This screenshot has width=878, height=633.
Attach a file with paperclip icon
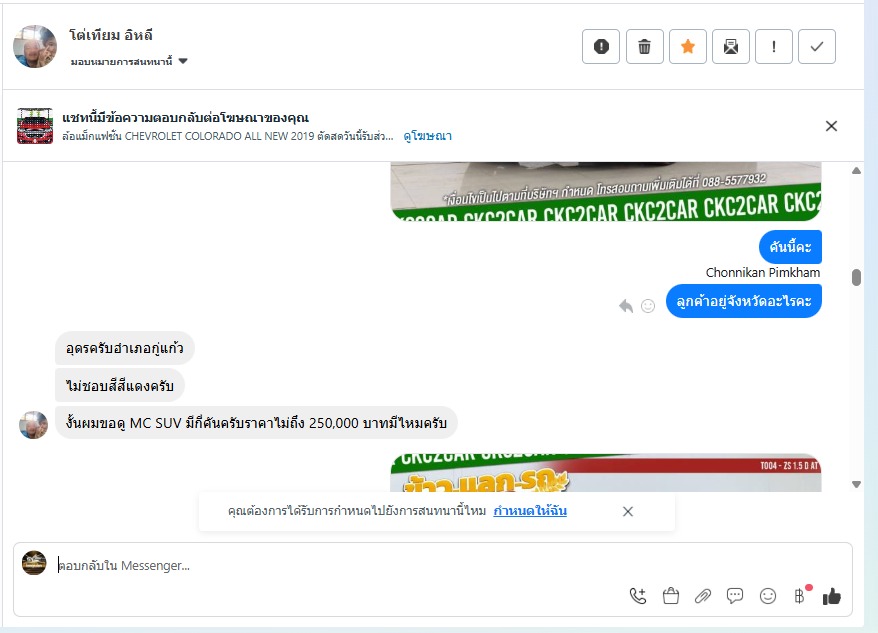pyautogui.click(x=703, y=596)
